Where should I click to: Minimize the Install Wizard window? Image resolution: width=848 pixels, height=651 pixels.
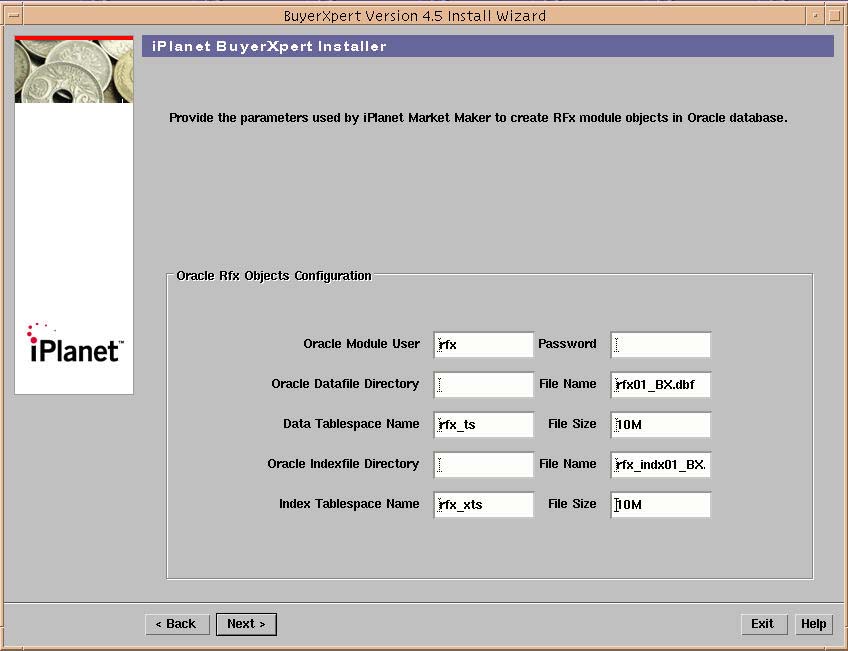coord(814,16)
